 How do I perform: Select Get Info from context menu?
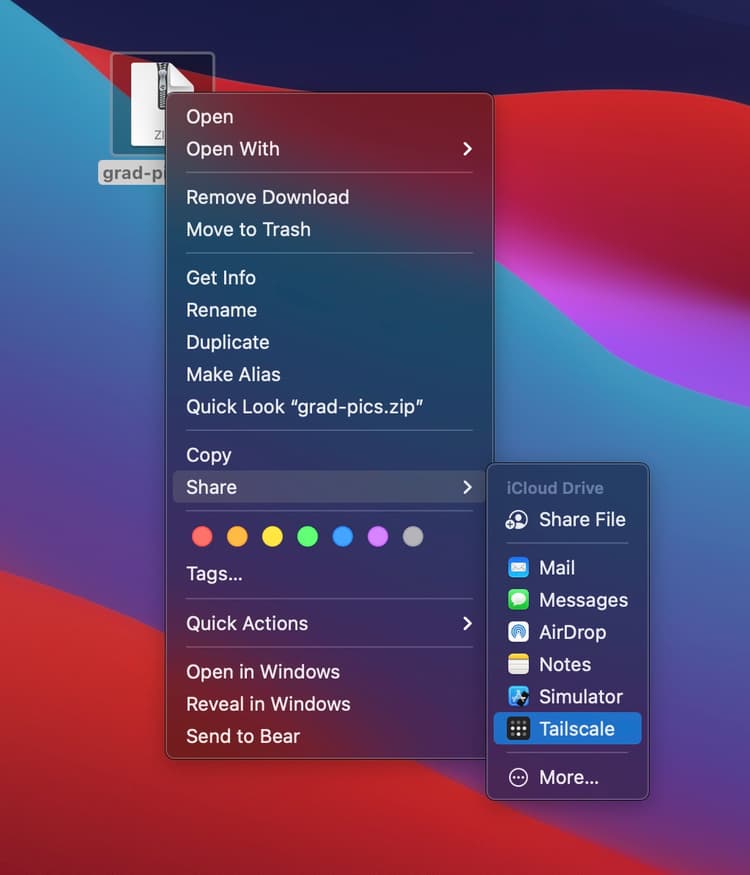pyautogui.click(x=221, y=278)
